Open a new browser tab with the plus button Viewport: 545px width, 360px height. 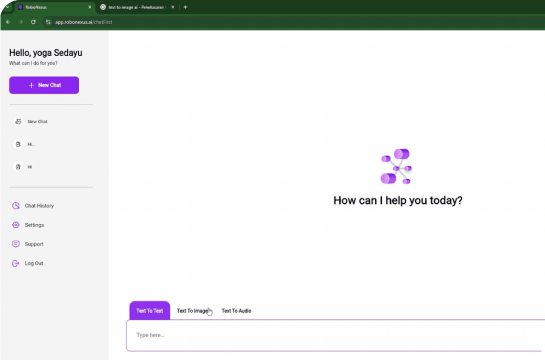[185, 7]
